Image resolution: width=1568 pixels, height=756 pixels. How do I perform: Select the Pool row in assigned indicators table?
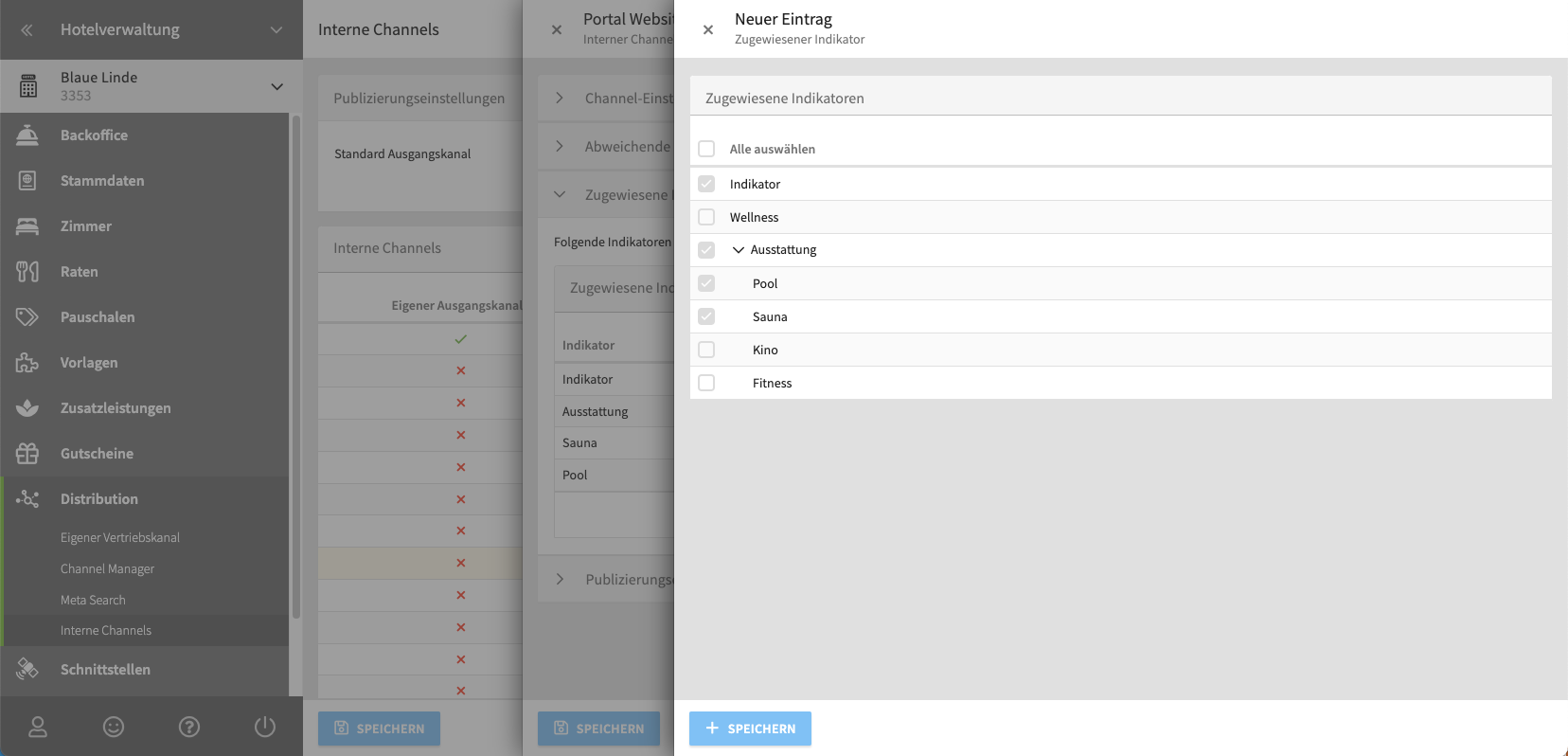(614, 475)
